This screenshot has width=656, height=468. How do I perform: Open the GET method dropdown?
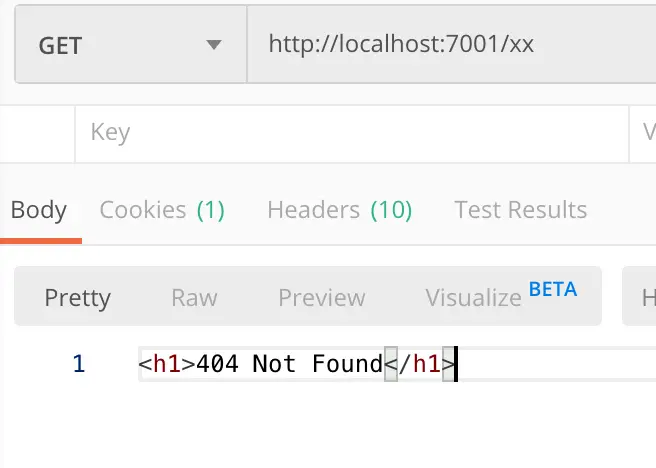point(130,46)
